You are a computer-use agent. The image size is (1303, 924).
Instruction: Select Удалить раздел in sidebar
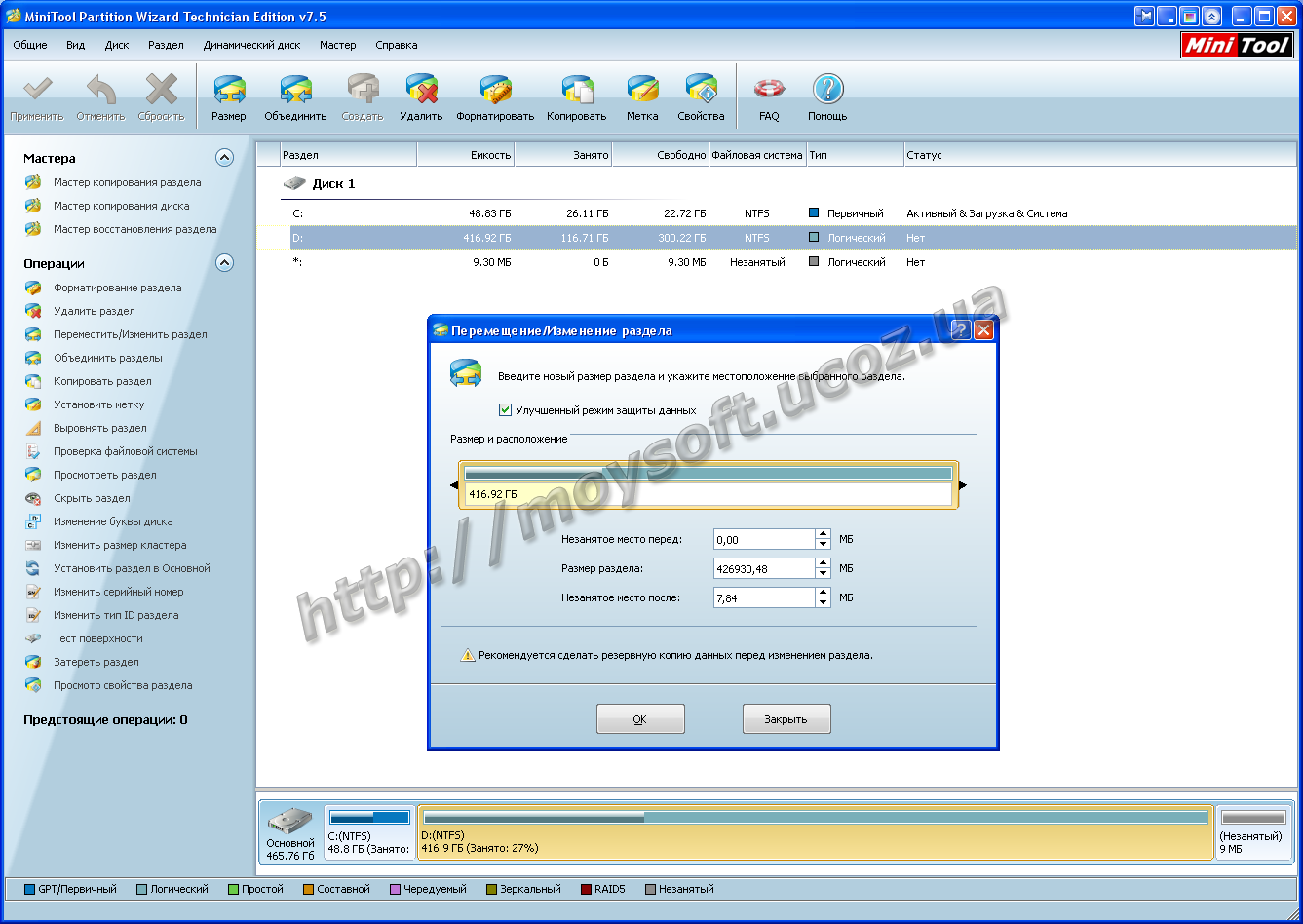94,311
